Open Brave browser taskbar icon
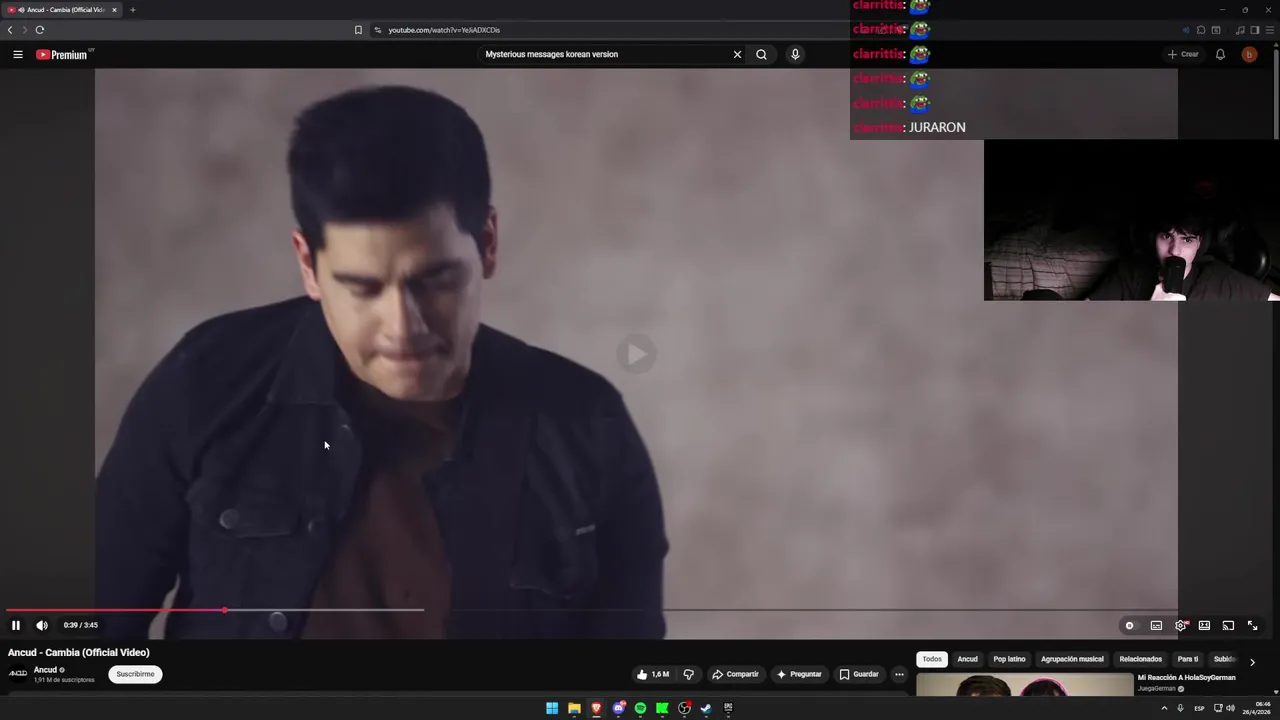1280x720 pixels. click(596, 708)
